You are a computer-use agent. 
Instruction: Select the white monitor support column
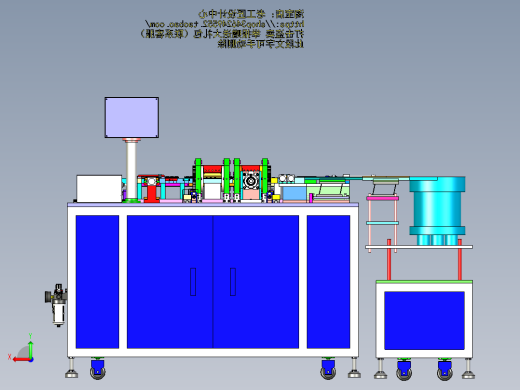[131, 170]
